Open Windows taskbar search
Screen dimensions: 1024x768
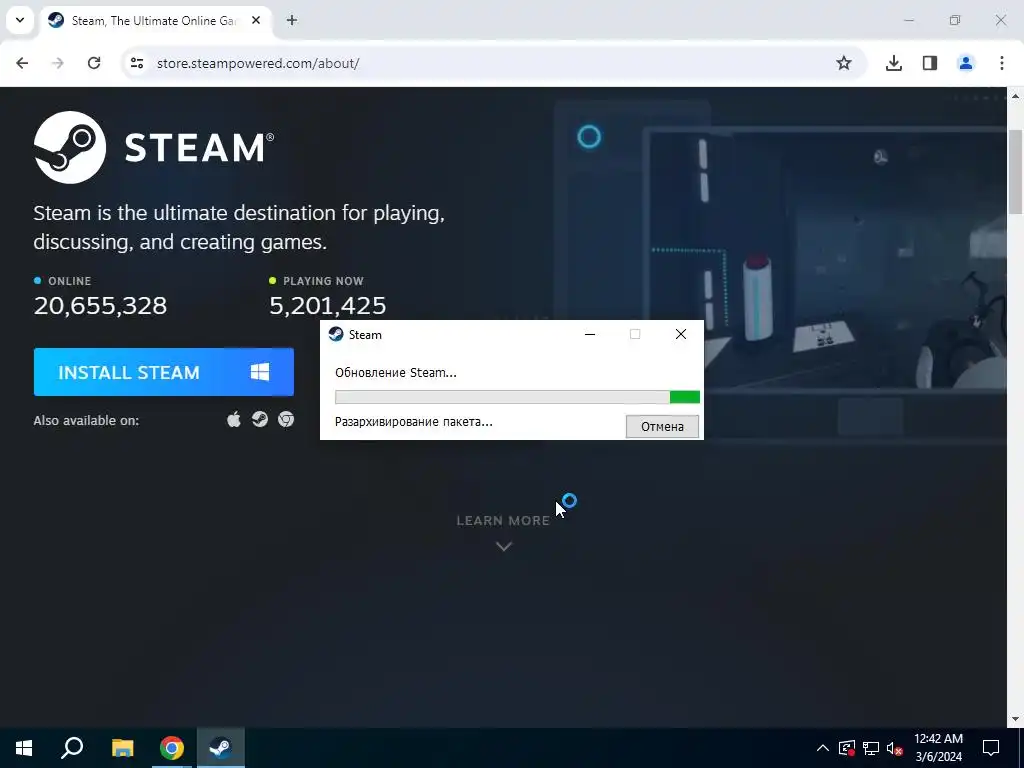click(x=72, y=748)
